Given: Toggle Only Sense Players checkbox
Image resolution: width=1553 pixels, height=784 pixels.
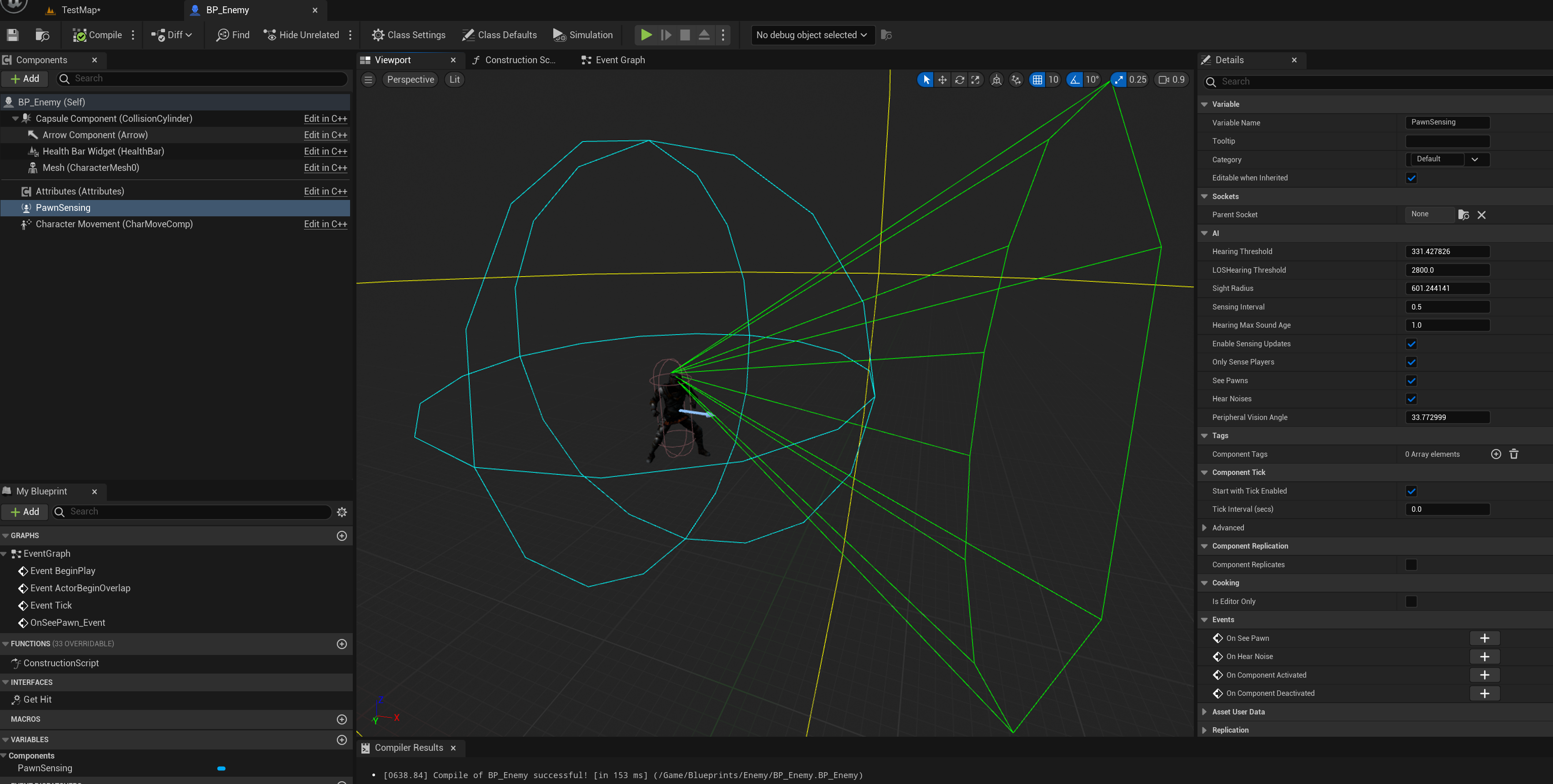Looking at the screenshot, I should (x=1411, y=362).
